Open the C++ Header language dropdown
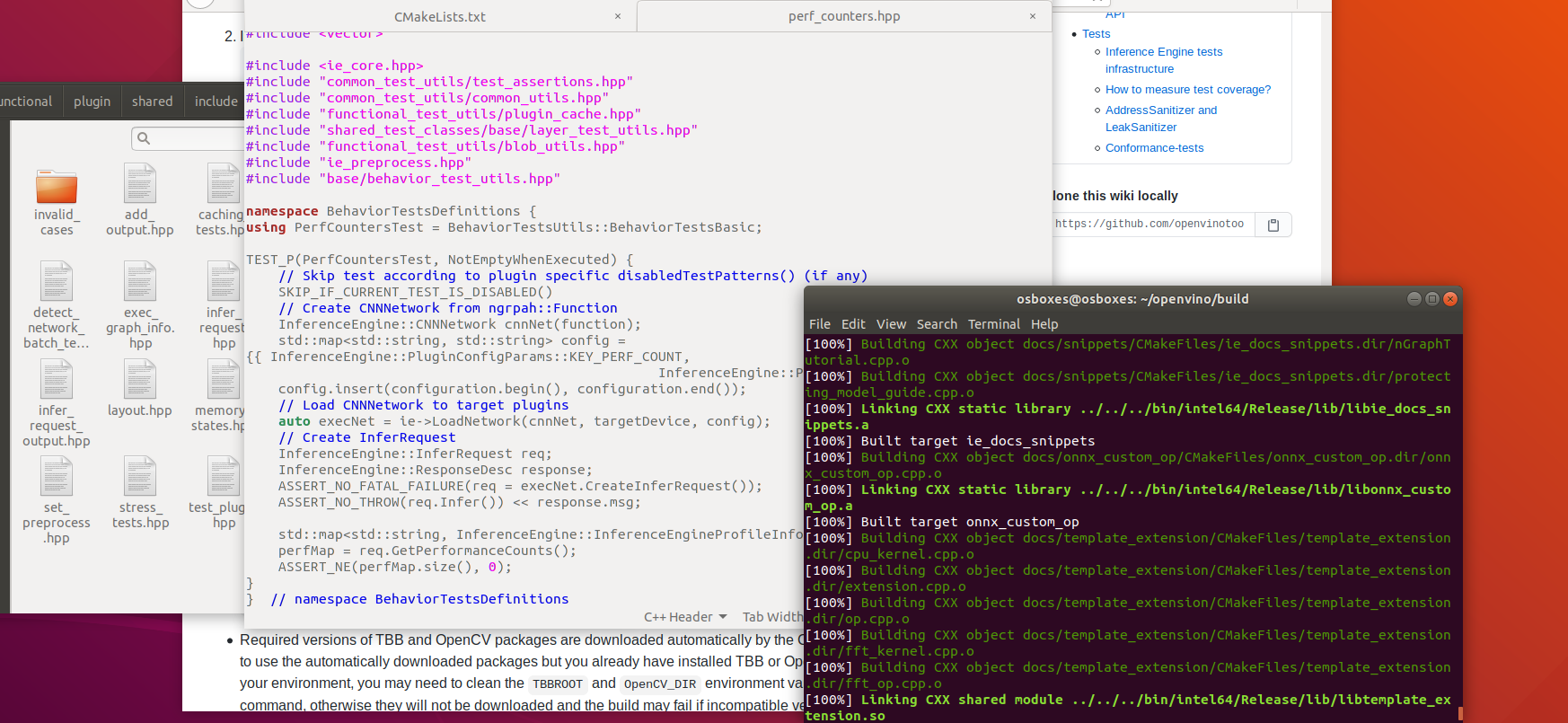The height and width of the screenshot is (723, 1568). tap(685, 617)
